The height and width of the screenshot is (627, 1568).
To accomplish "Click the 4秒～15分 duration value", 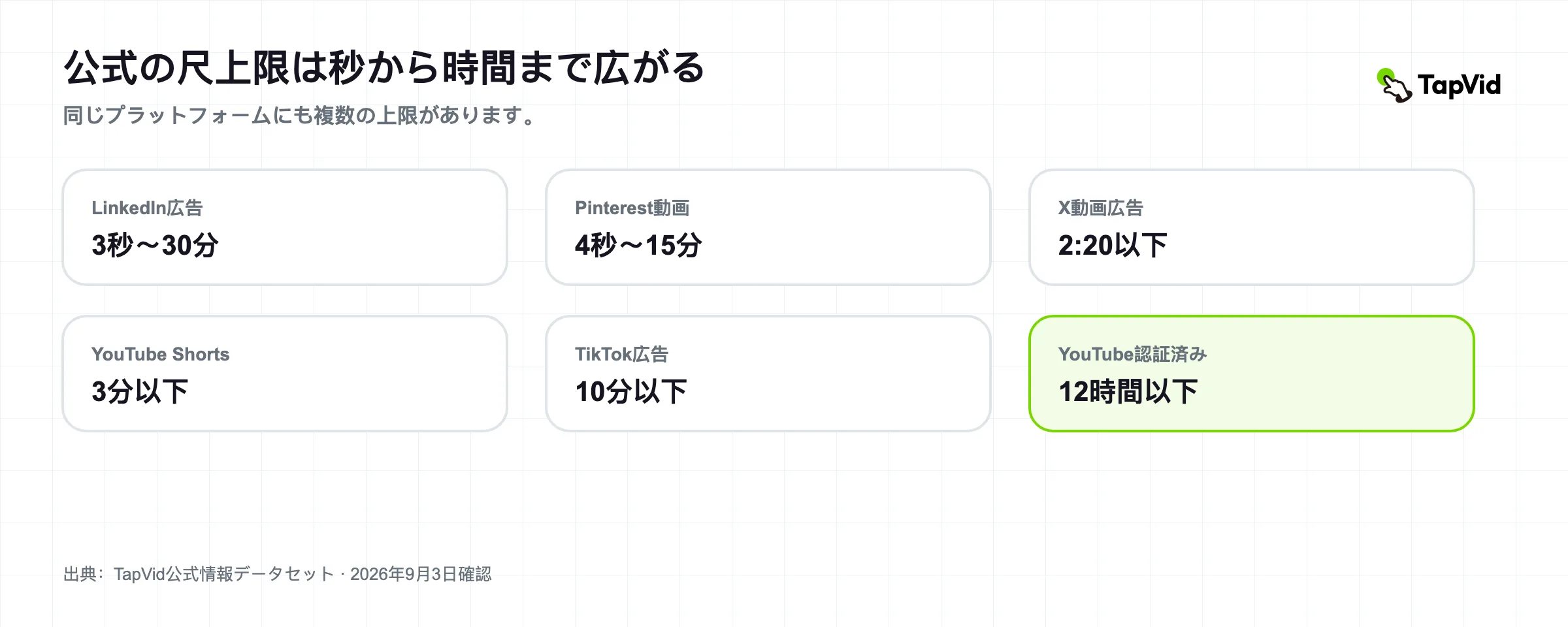I will pyautogui.click(x=638, y=246).
